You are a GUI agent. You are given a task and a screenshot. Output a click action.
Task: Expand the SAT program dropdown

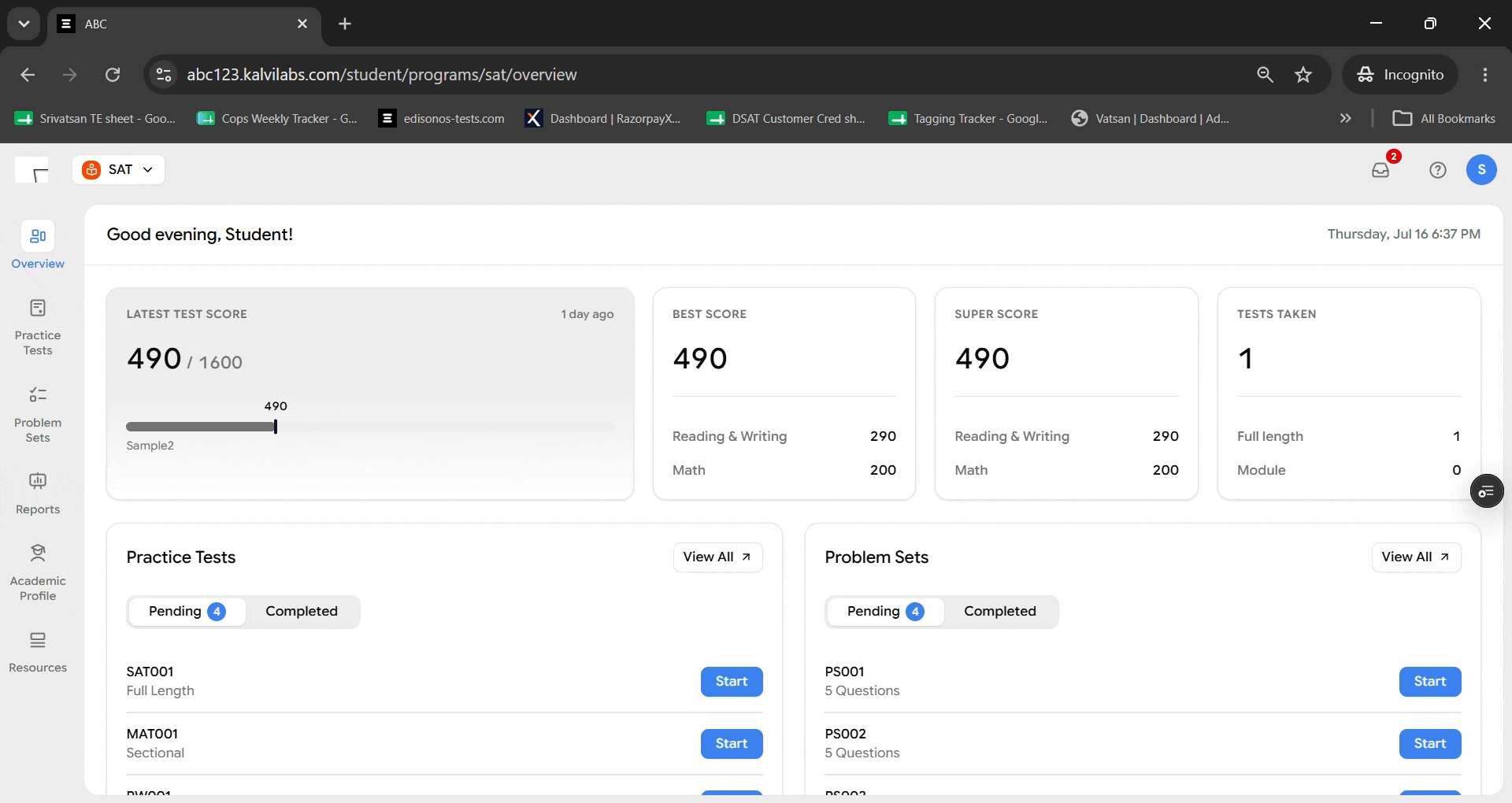[119, 169]
